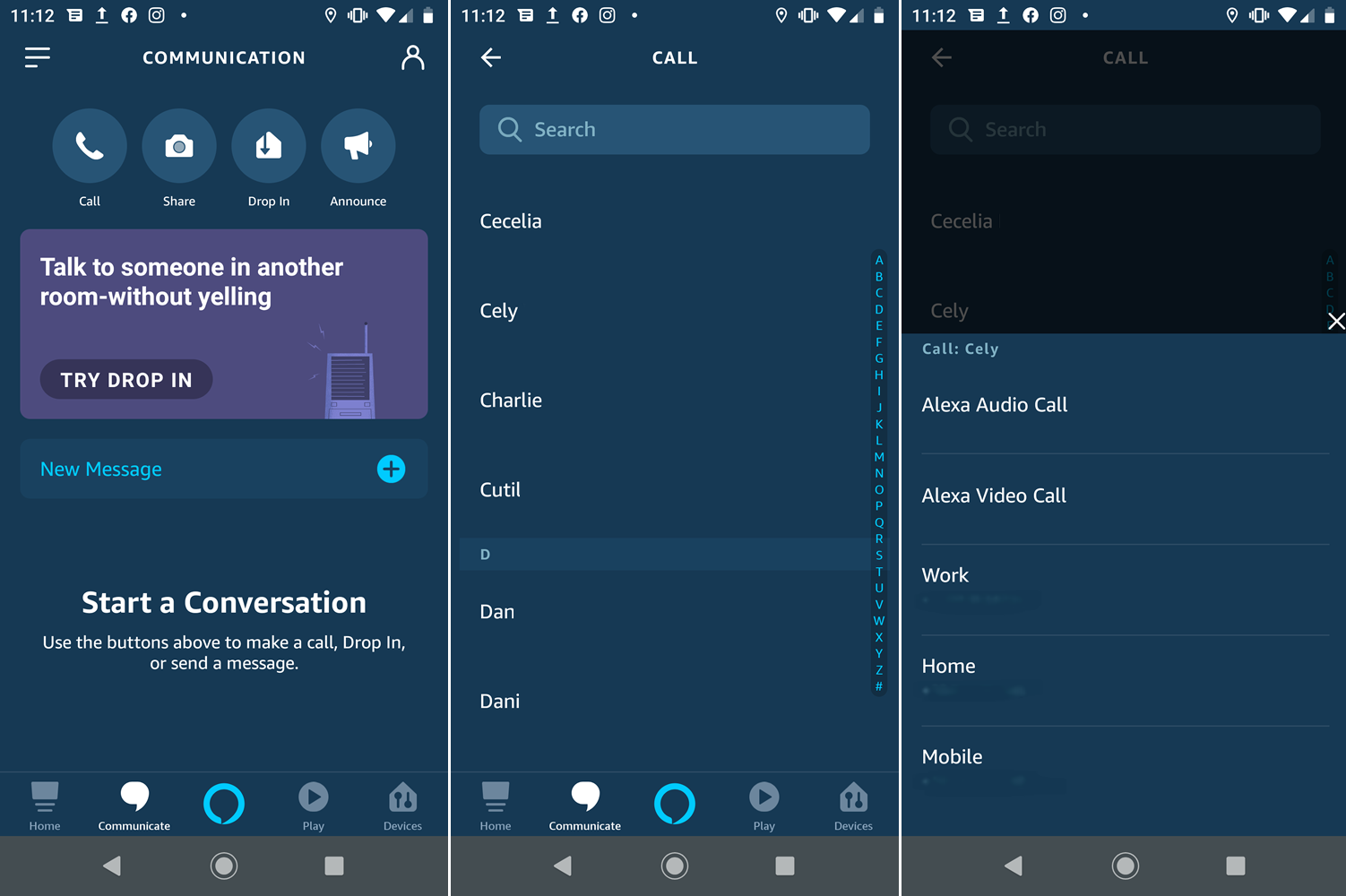This screenshot has width=1346, height=896.
Task: Tap Android home button on left screen
Action: click(x=224, y=866)
